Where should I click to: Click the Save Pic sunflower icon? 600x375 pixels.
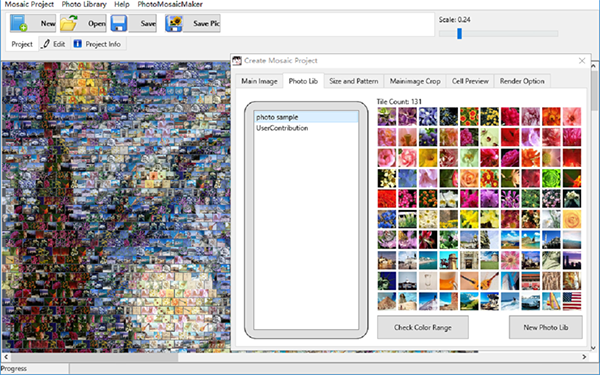tap(174, 23)
